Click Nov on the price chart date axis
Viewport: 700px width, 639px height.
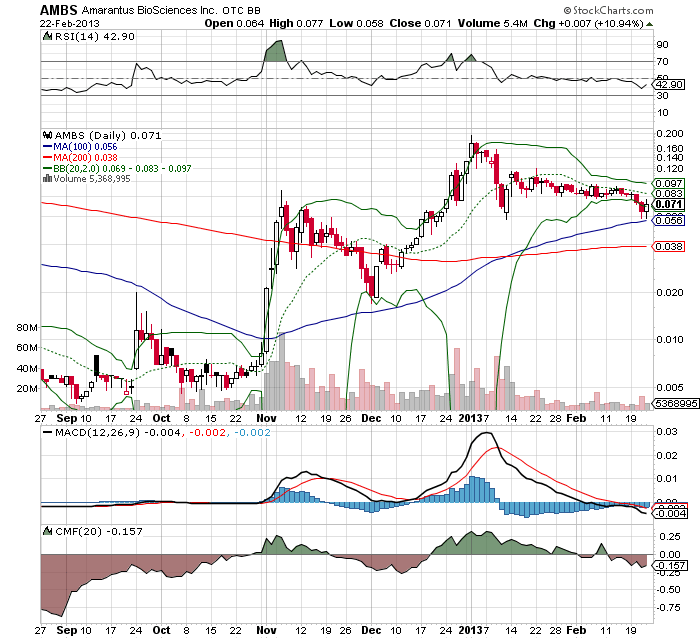coord(267,418)
